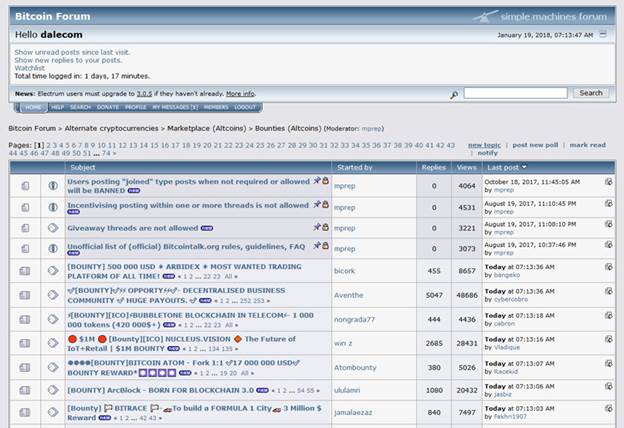Open last post icon for BITRACE row
Image resolution: width=624 pixels, height=428 pixels.
pos(608,408)
